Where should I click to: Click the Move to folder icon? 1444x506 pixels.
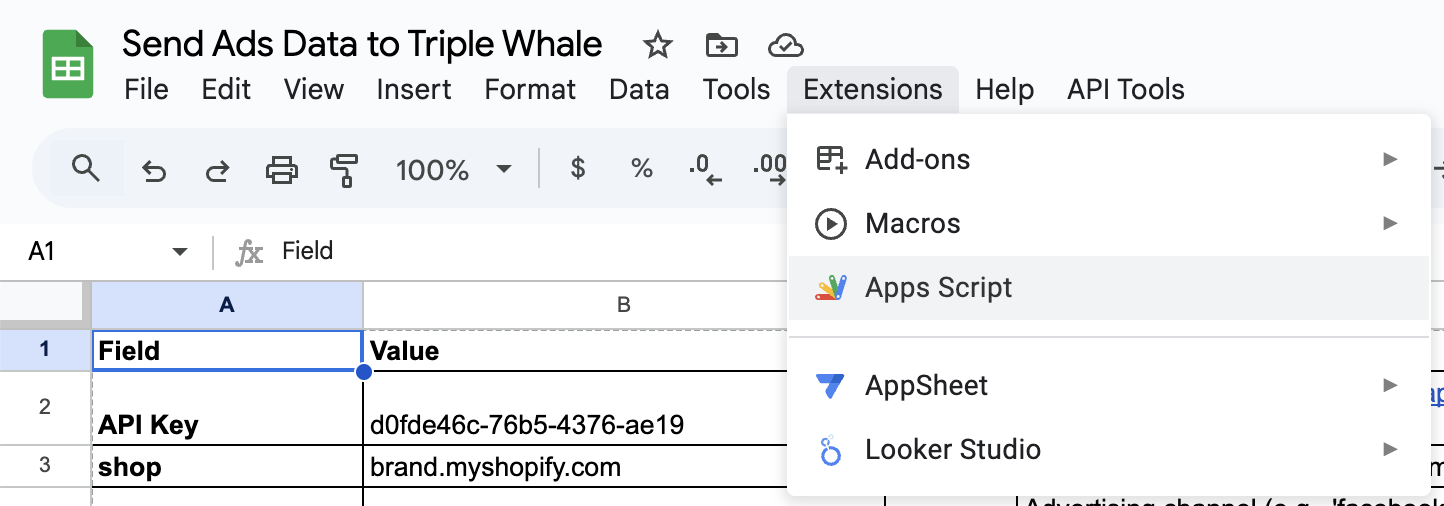coord(721,45)
